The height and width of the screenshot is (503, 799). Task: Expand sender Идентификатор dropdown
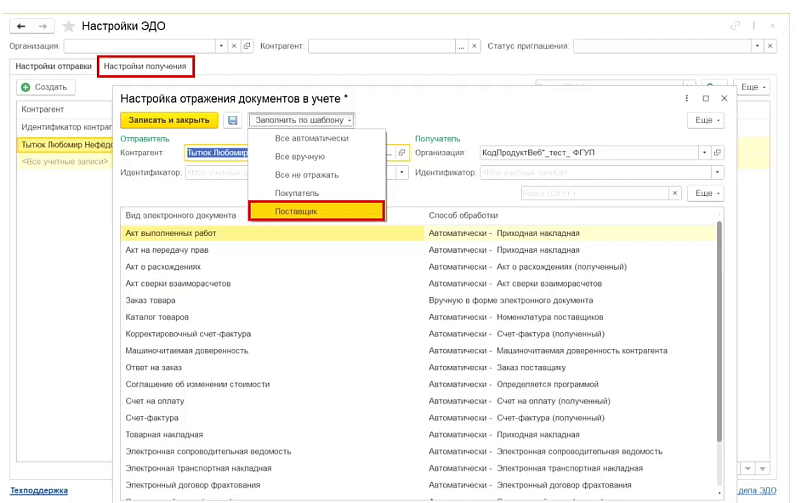(402, 172)
